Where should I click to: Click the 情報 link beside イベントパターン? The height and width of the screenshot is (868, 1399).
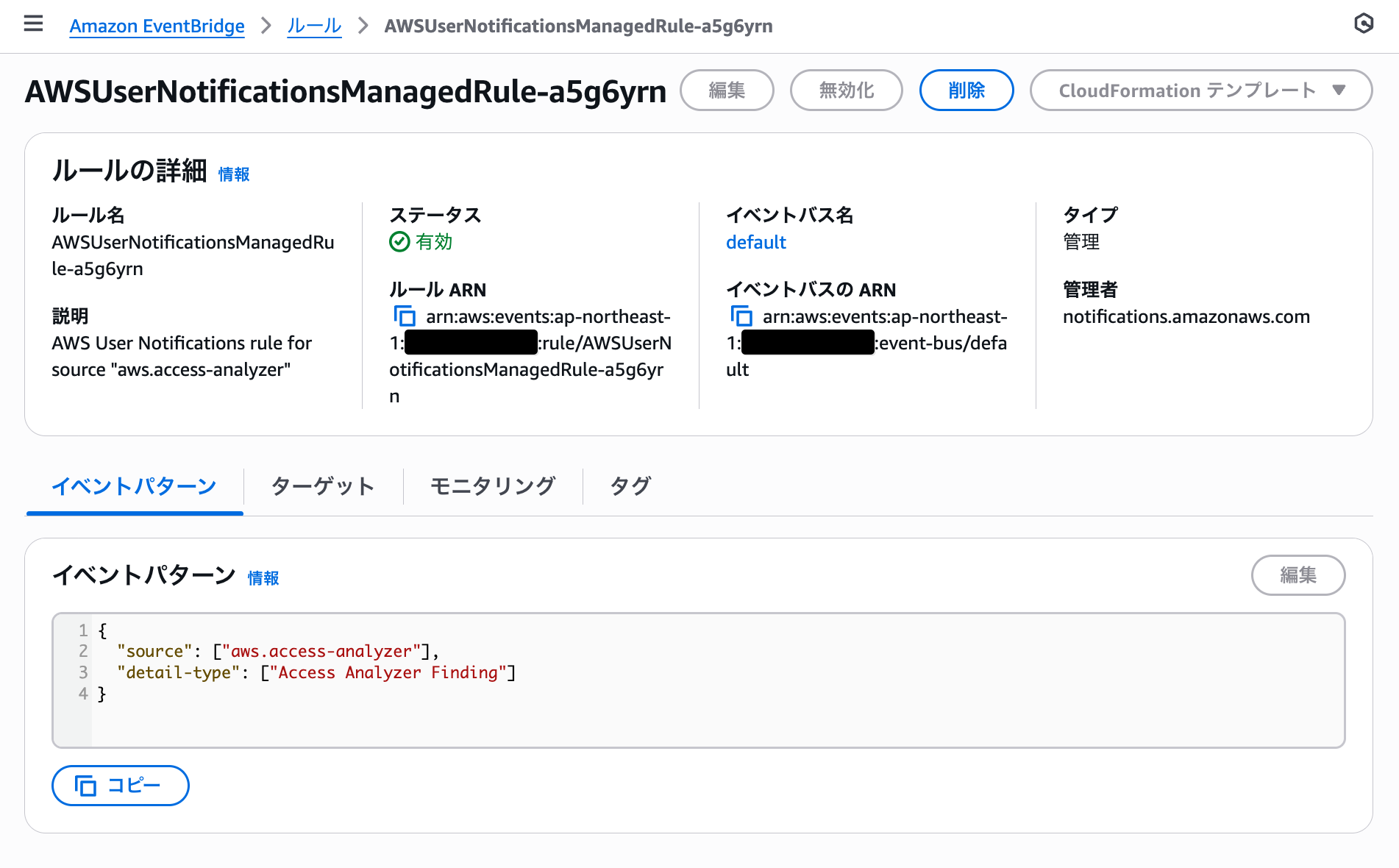click(263, 578)
